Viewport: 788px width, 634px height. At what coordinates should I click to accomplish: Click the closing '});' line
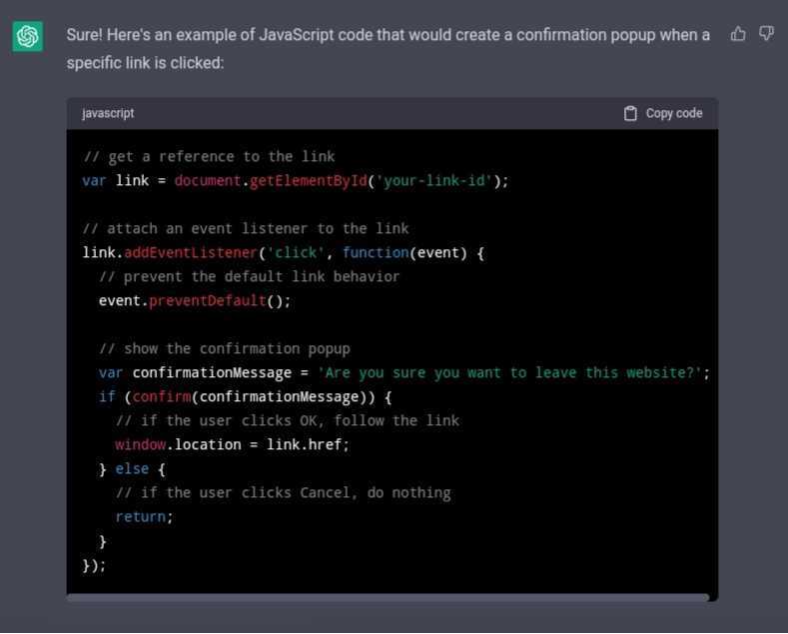(x=94, y=565)
